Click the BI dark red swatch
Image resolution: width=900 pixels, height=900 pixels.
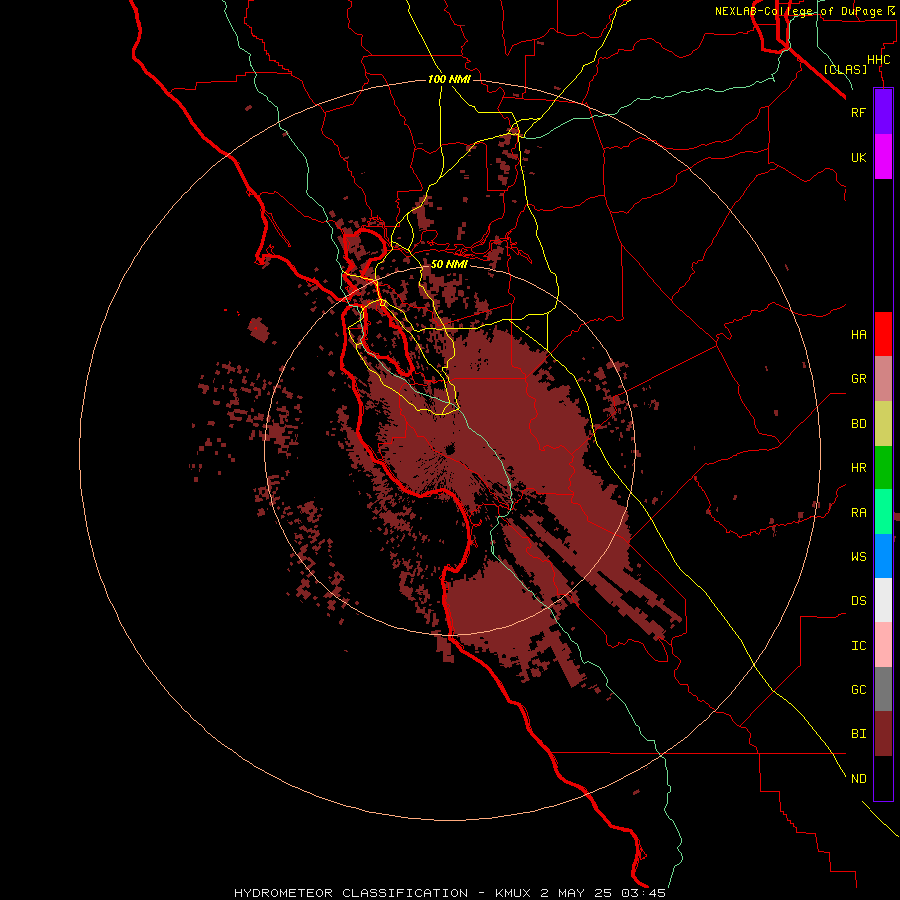click(883, 734)
